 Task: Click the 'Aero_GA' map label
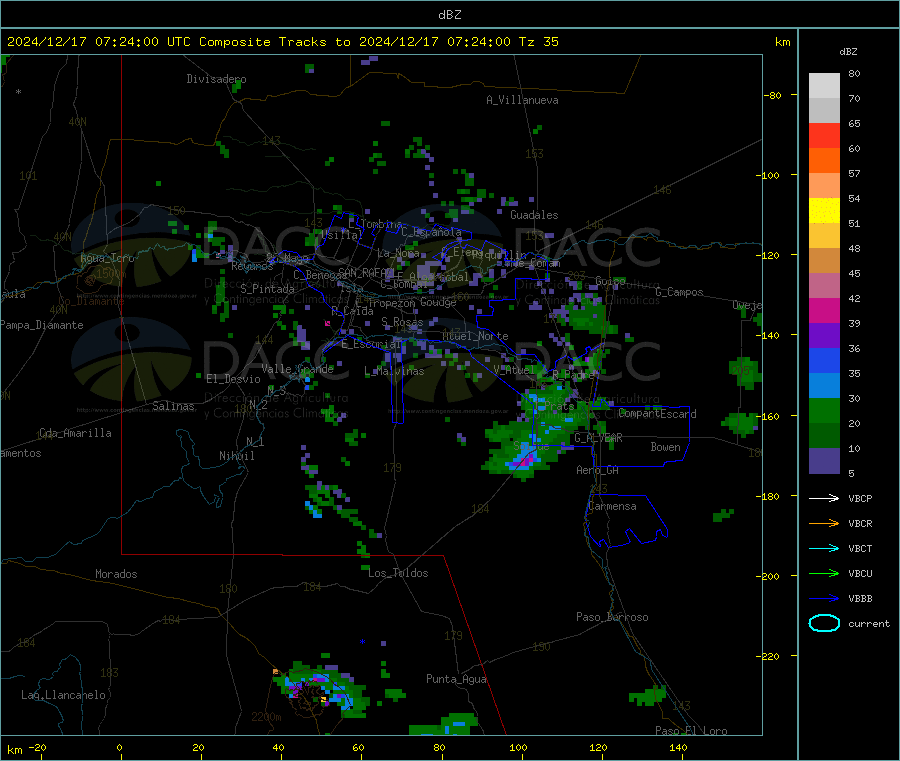[598, 470]
